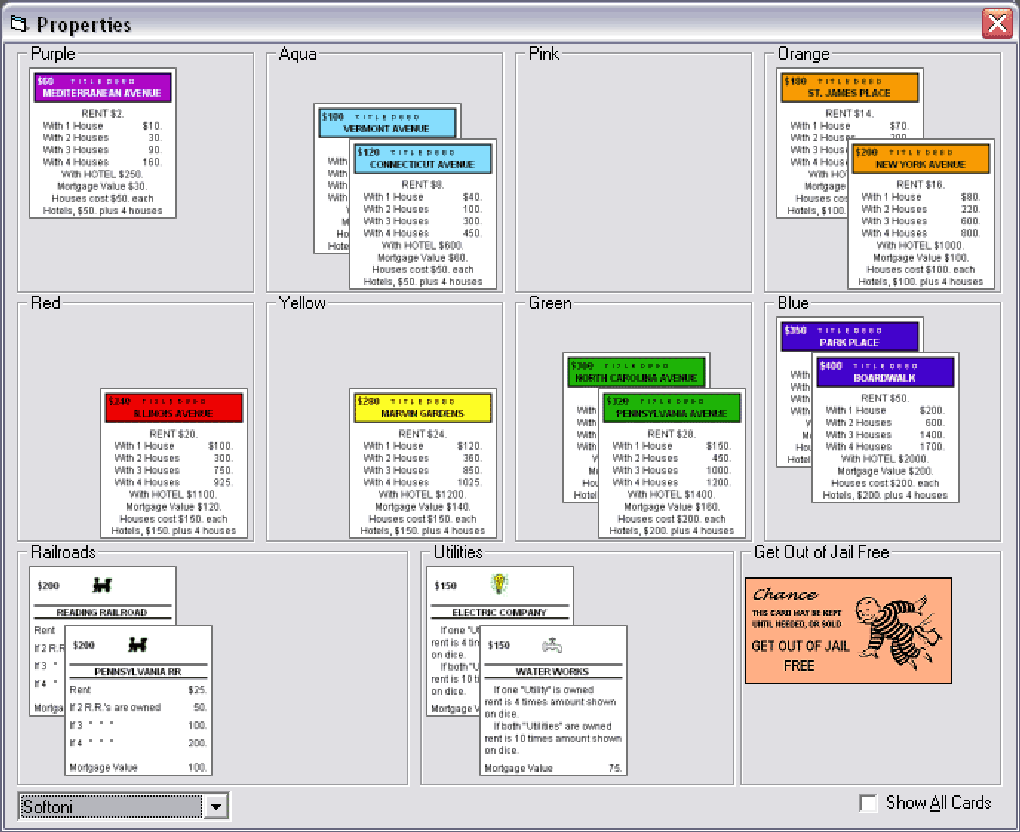Open the player dropdown arrow next to Softoni
The height and width of the screenshot is (832, 1020).
click(x=216, y=807)
